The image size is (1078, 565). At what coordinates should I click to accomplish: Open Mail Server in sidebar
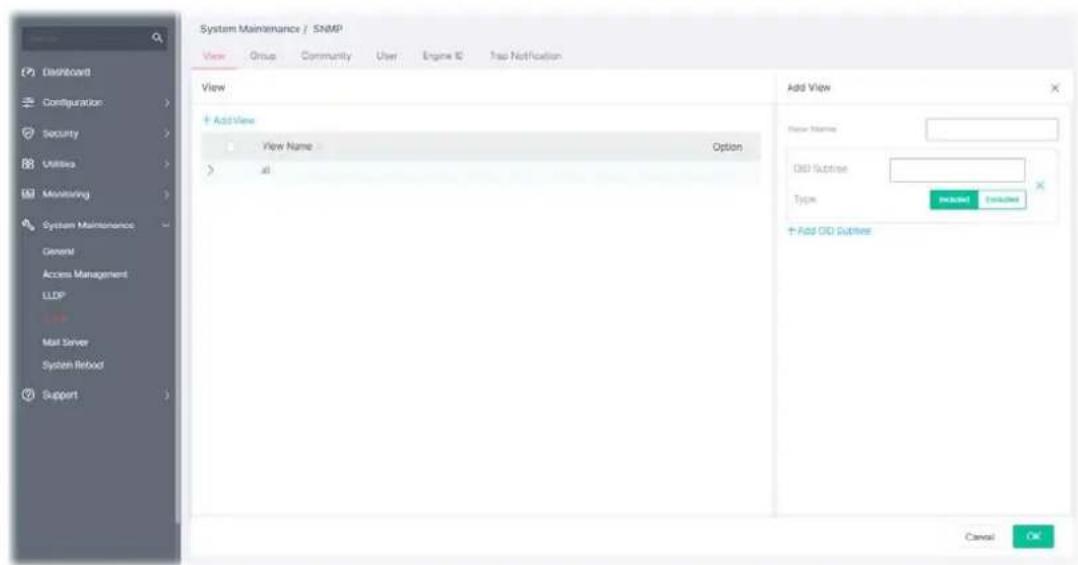pos(65,342)
